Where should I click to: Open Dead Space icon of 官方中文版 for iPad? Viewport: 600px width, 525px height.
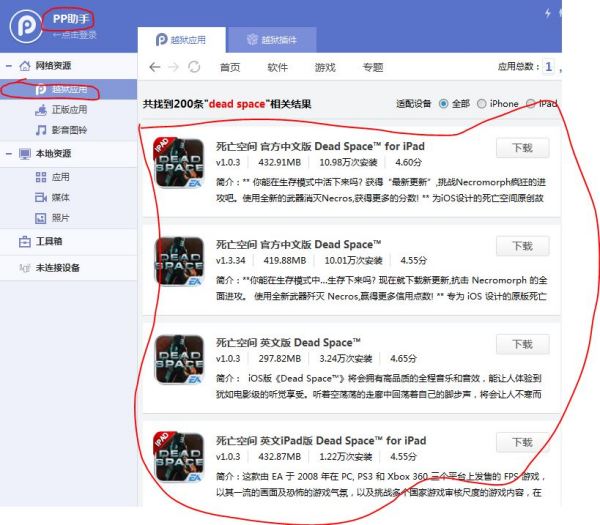tap(179, 163)
